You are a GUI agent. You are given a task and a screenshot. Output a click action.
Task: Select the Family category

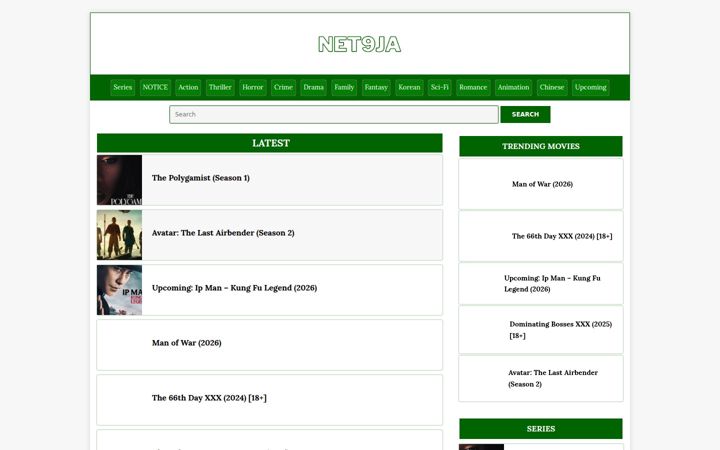pyautogui.click(x=344, y=87)
